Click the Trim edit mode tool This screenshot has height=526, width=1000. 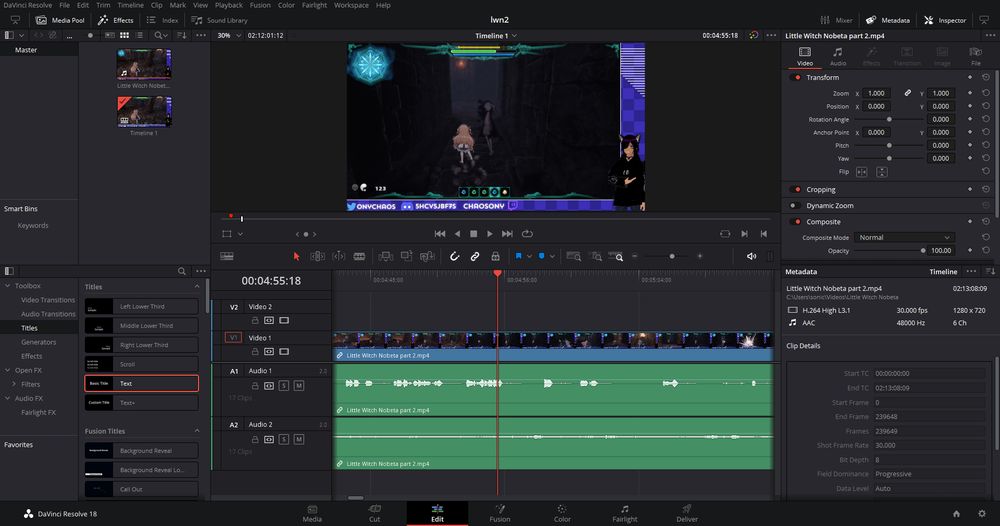pos(318,257)
